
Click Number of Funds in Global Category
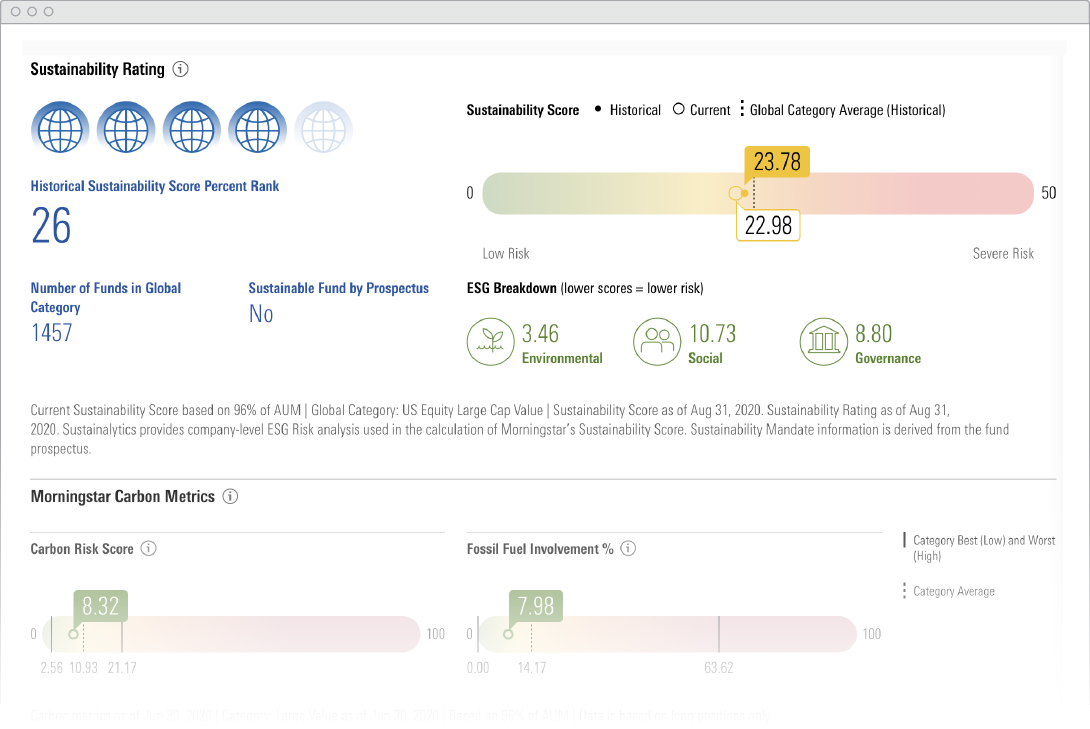coord(106,297)
